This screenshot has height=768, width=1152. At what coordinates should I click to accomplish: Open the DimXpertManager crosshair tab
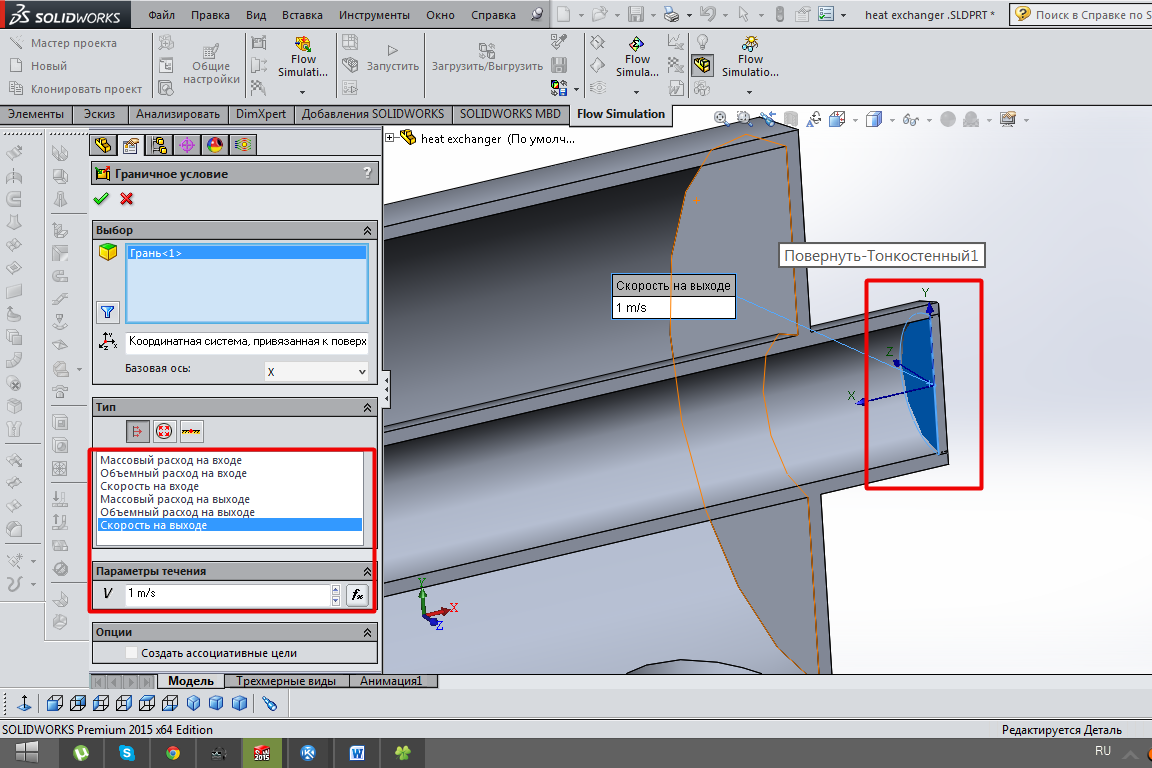coord(187,145)
